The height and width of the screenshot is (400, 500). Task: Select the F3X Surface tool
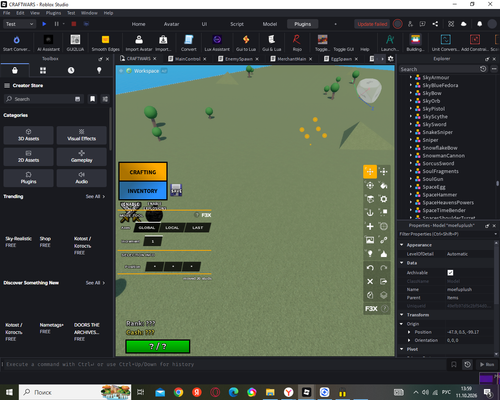(x=370, y=199)
